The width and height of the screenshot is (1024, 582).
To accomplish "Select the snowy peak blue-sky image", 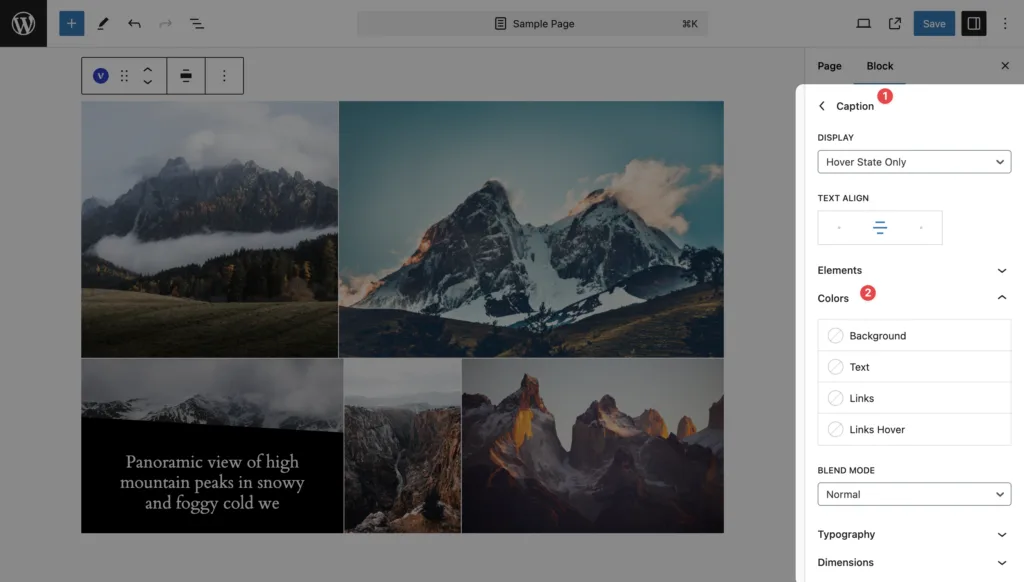I will click(x=532, y=229).
